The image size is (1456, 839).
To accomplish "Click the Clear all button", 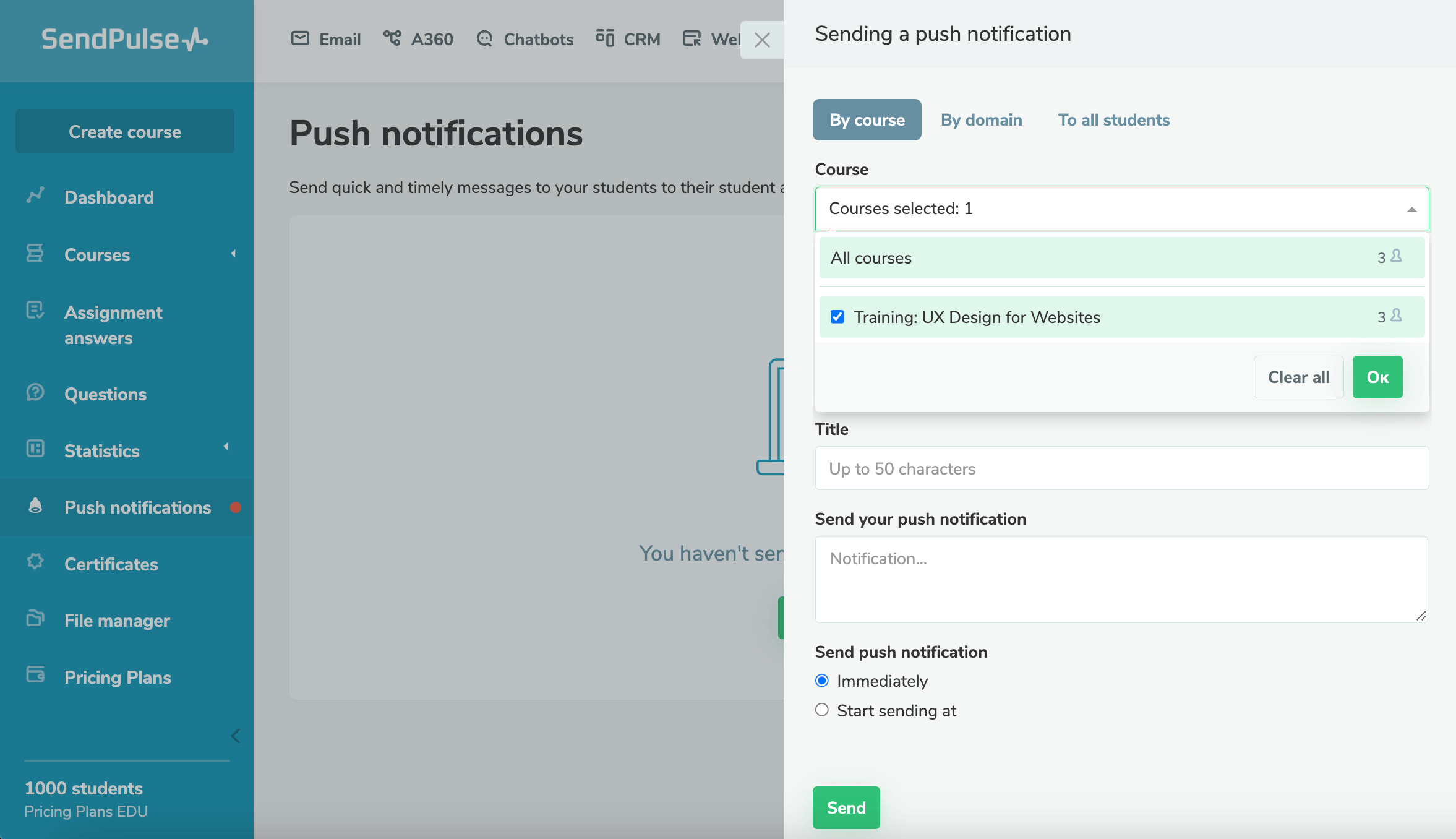I will point(1298,377).
